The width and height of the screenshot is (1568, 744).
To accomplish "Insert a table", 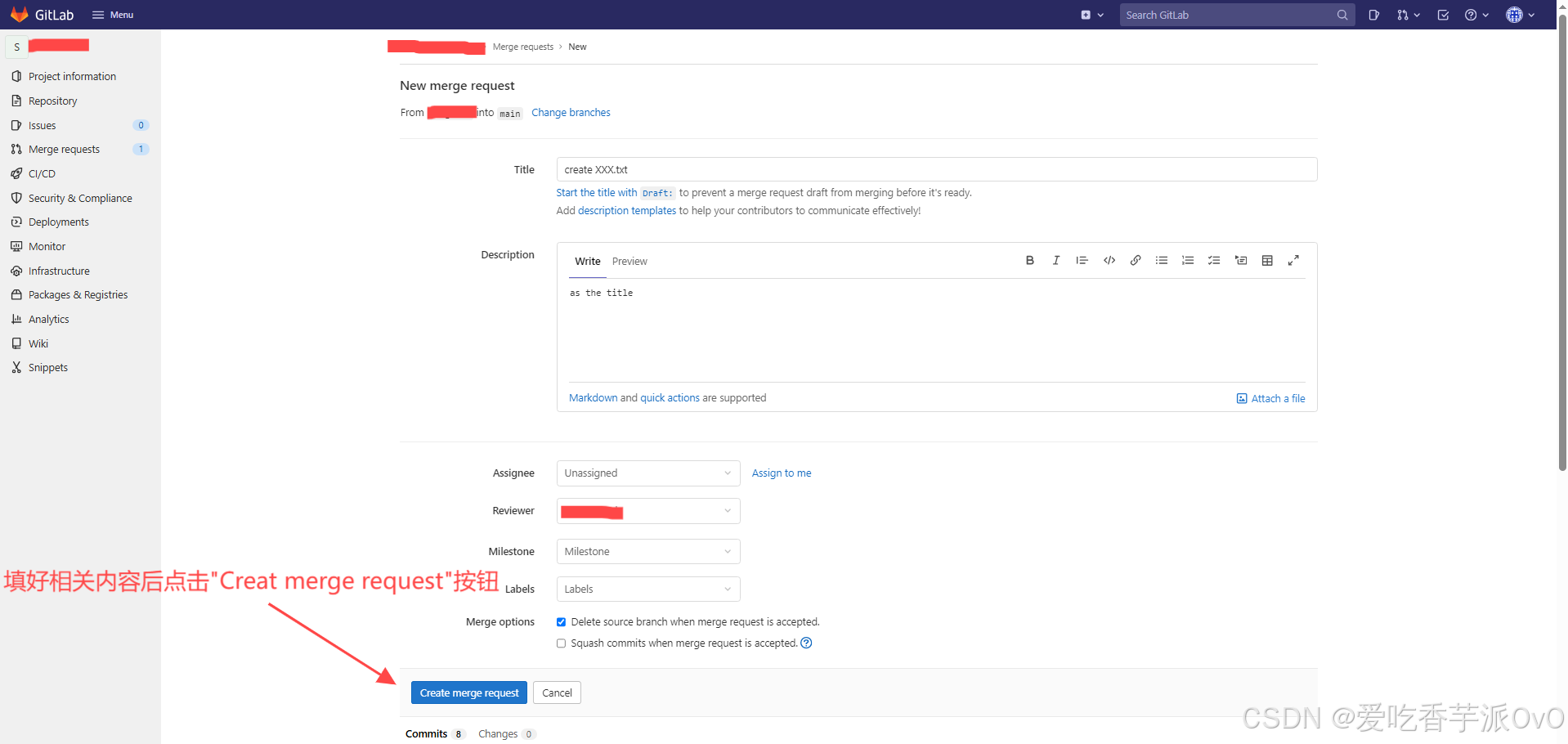I will pyautogui.click(x=1267, y=260).
